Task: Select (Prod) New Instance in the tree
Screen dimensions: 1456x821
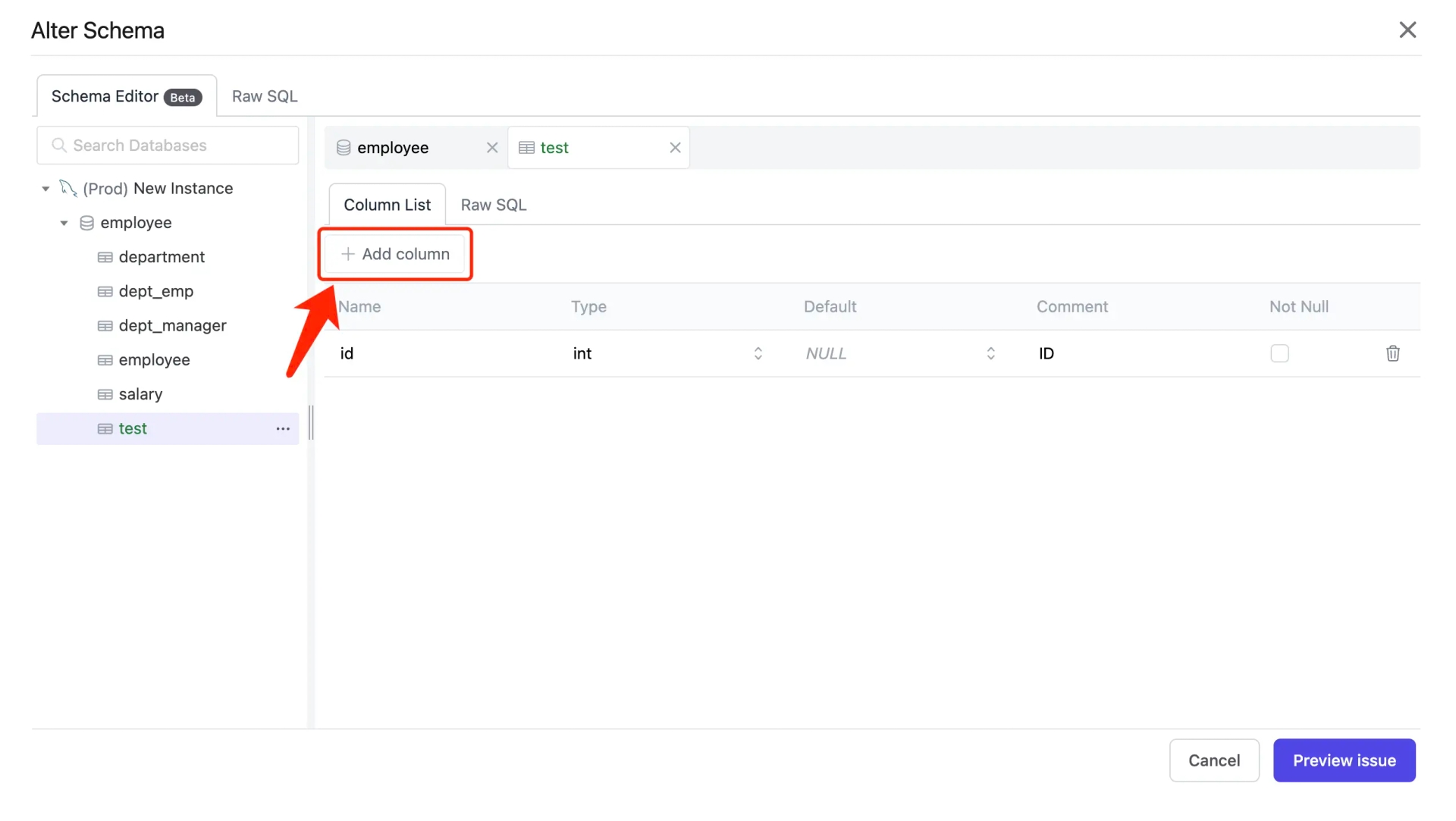Action: tap(158, 188)
